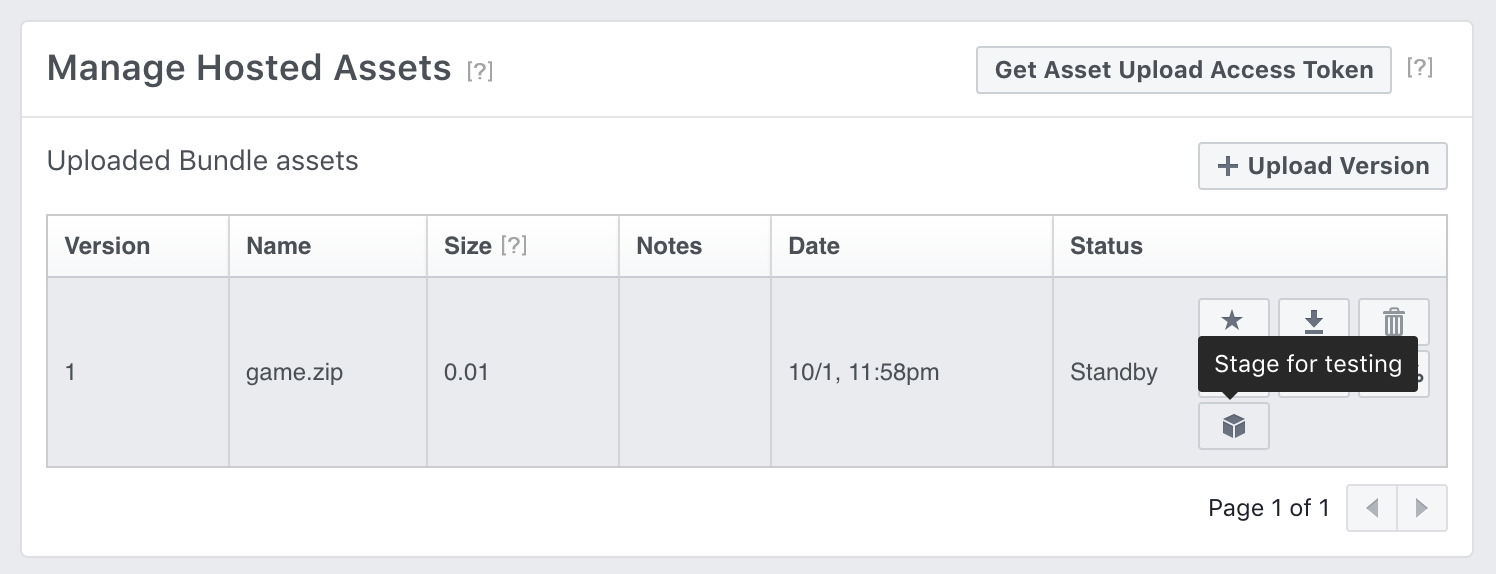Download the game.zip bundle with the arrow icon
The height and width of the screenshot is (574, 1496).
[1314, 321]
